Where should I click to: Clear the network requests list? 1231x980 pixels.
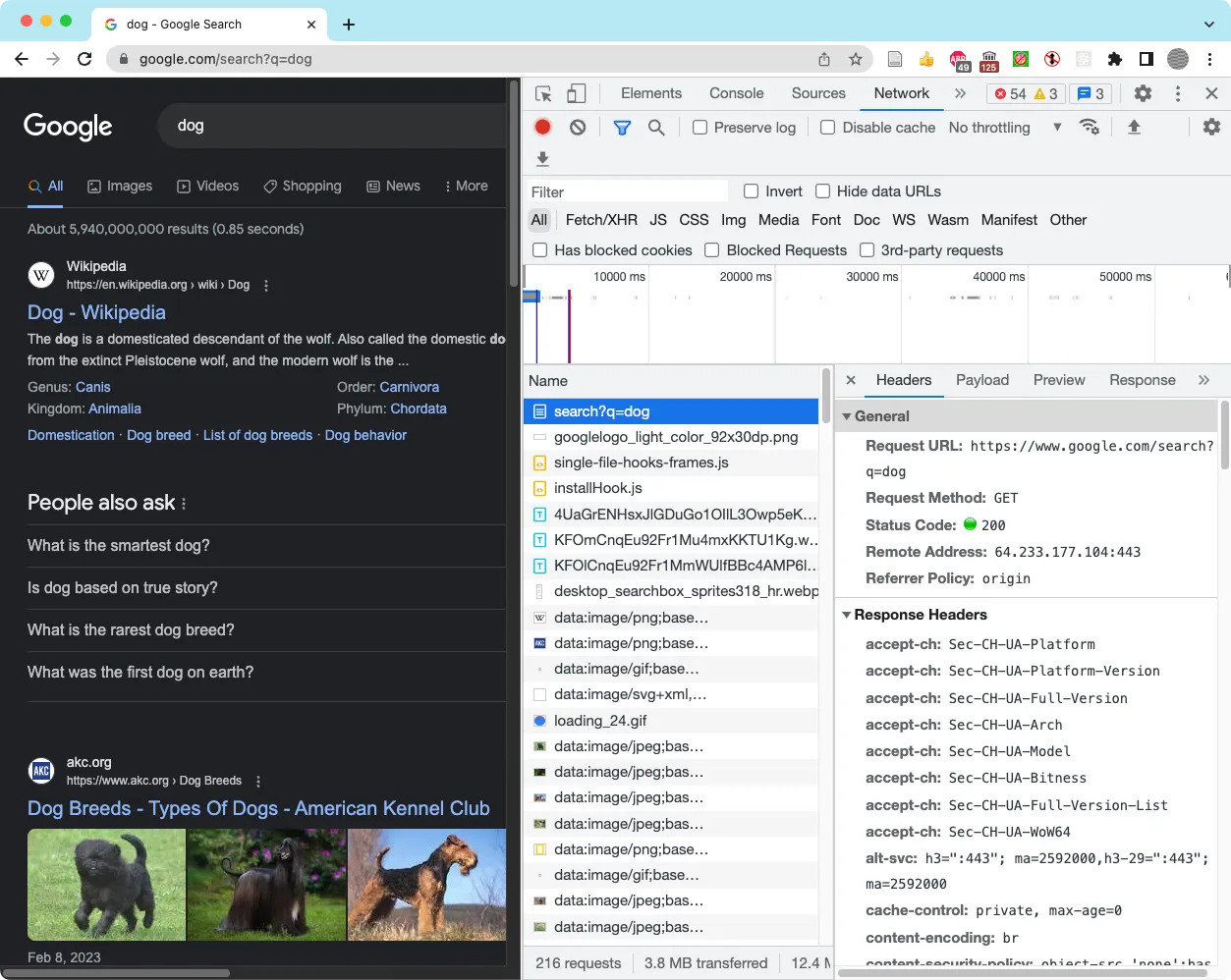tap(578, 127)
